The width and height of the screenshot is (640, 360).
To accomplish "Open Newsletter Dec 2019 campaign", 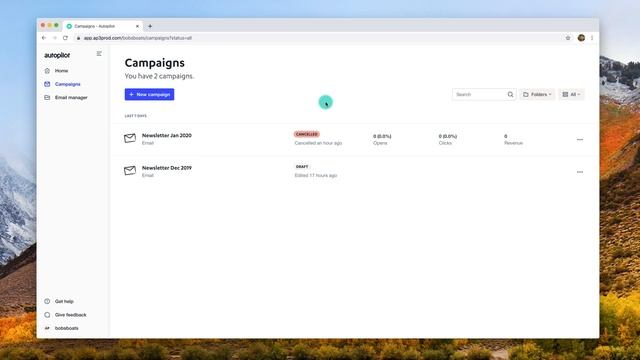I will 167,168.
